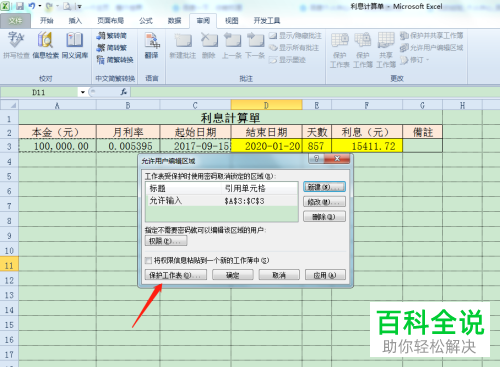Click the Undo icon in quick access toolbar
The height and width of the screenshot is (367, 500).
pos(32,6)
